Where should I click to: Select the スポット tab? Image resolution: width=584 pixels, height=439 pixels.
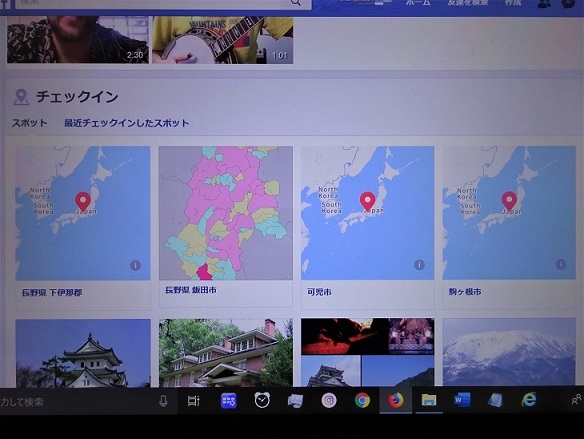[29, 123]
